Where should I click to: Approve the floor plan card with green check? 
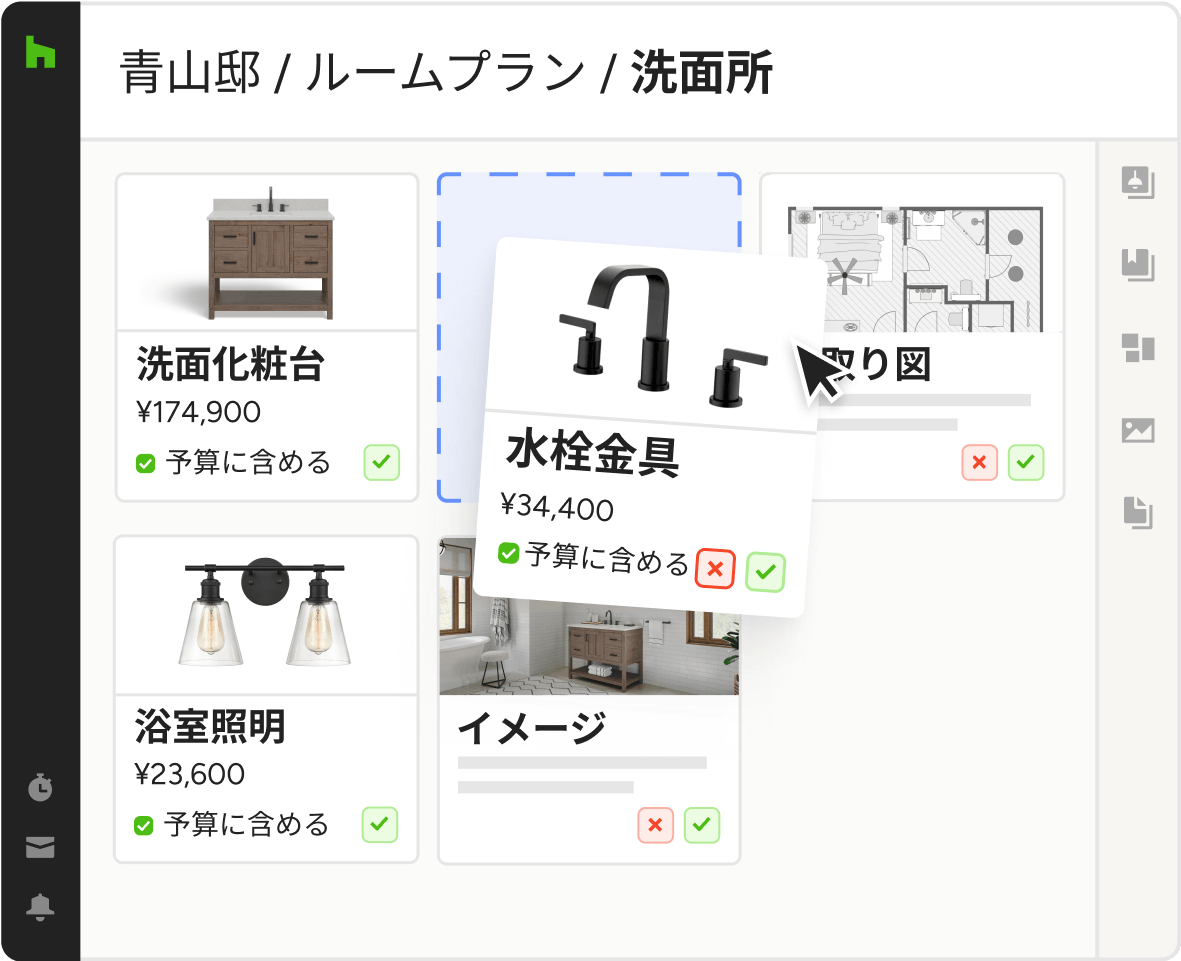[x=1026, y=462]
